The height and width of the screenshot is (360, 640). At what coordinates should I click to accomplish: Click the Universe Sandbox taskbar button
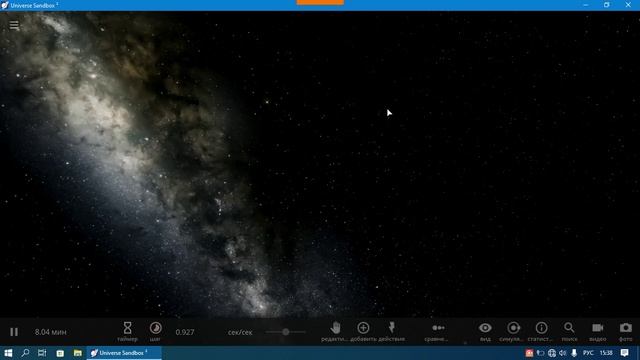point(124,353)
